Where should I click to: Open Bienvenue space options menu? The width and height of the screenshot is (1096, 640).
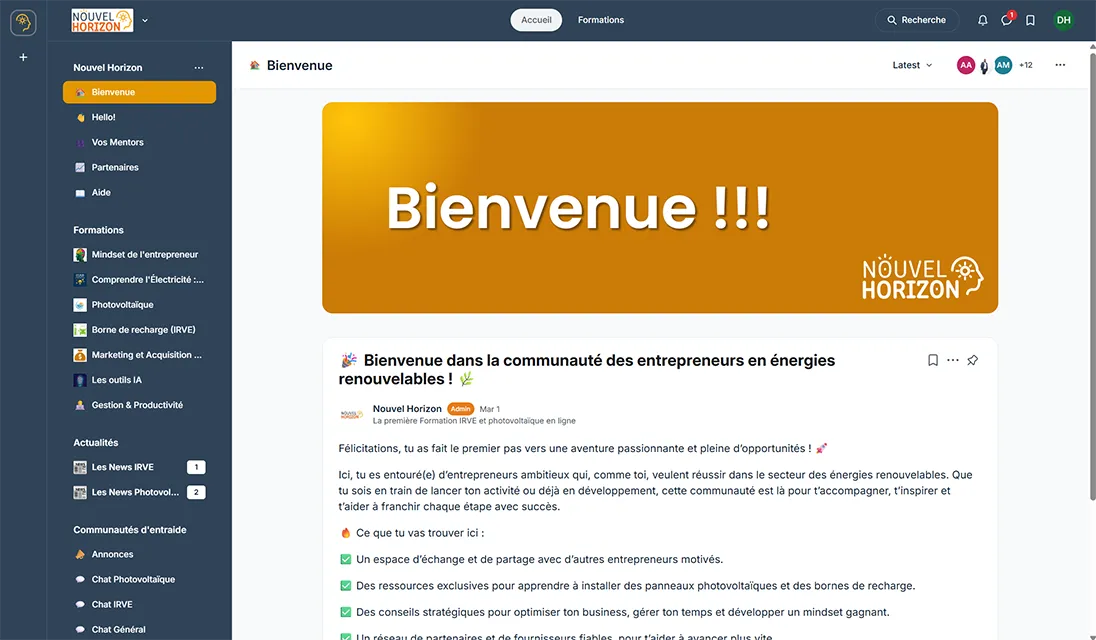coord(1060,65)
